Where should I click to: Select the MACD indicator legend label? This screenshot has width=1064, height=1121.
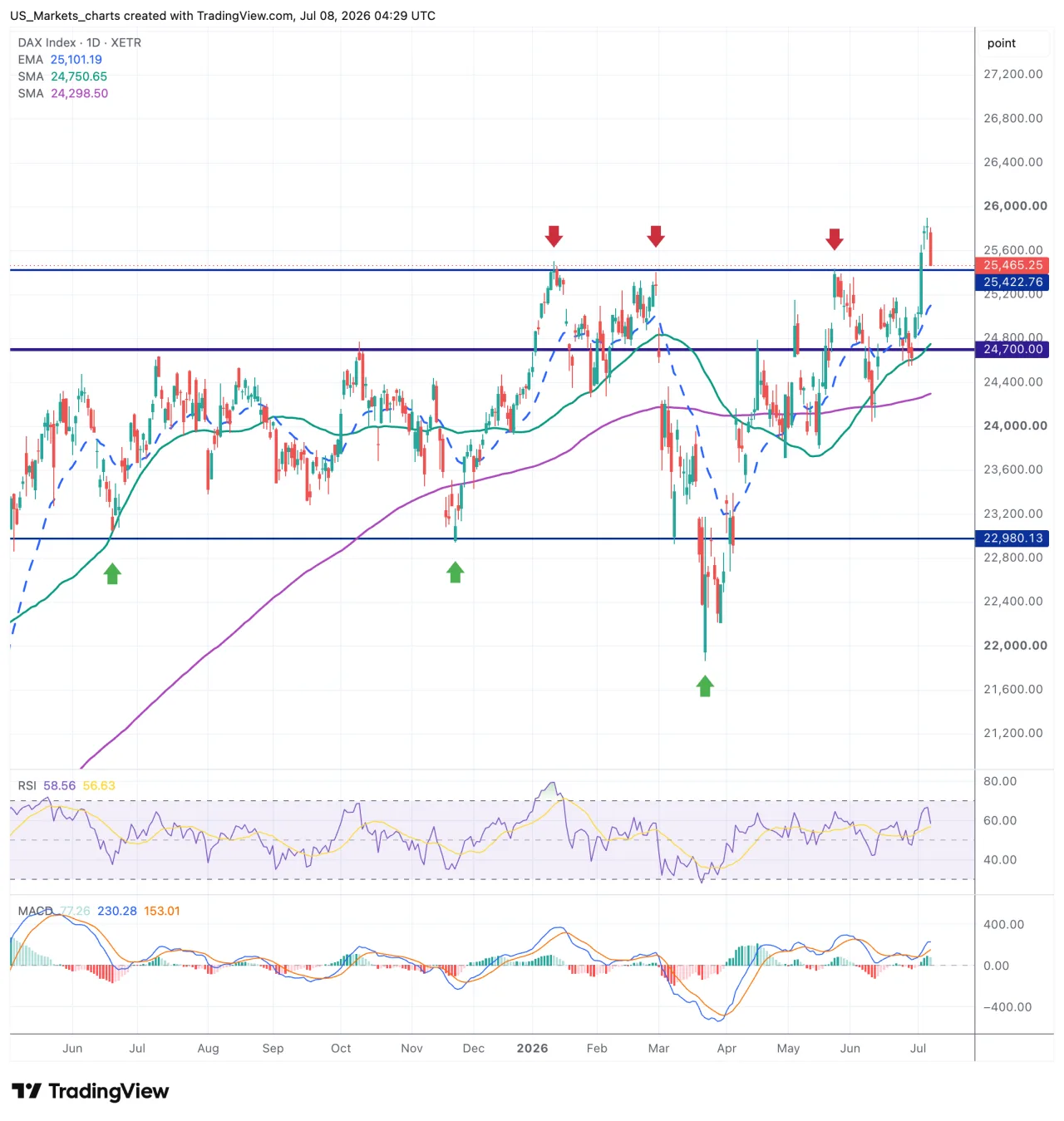(x=36, y=911)
